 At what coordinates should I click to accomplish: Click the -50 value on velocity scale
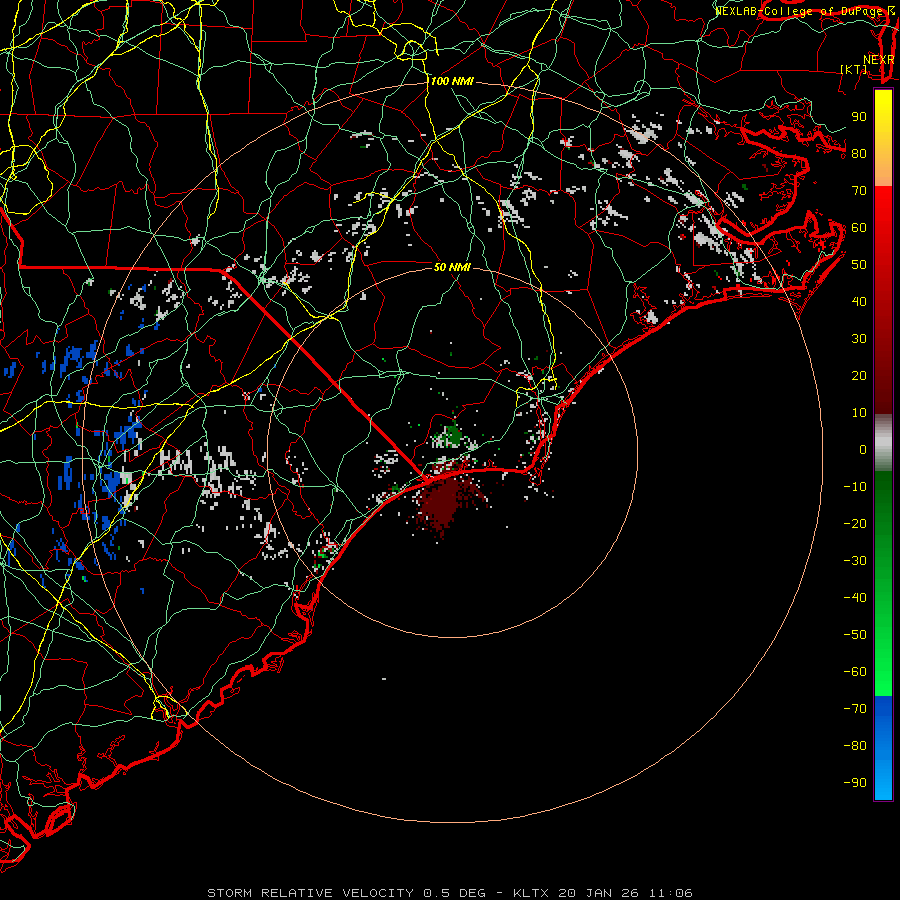855,635
